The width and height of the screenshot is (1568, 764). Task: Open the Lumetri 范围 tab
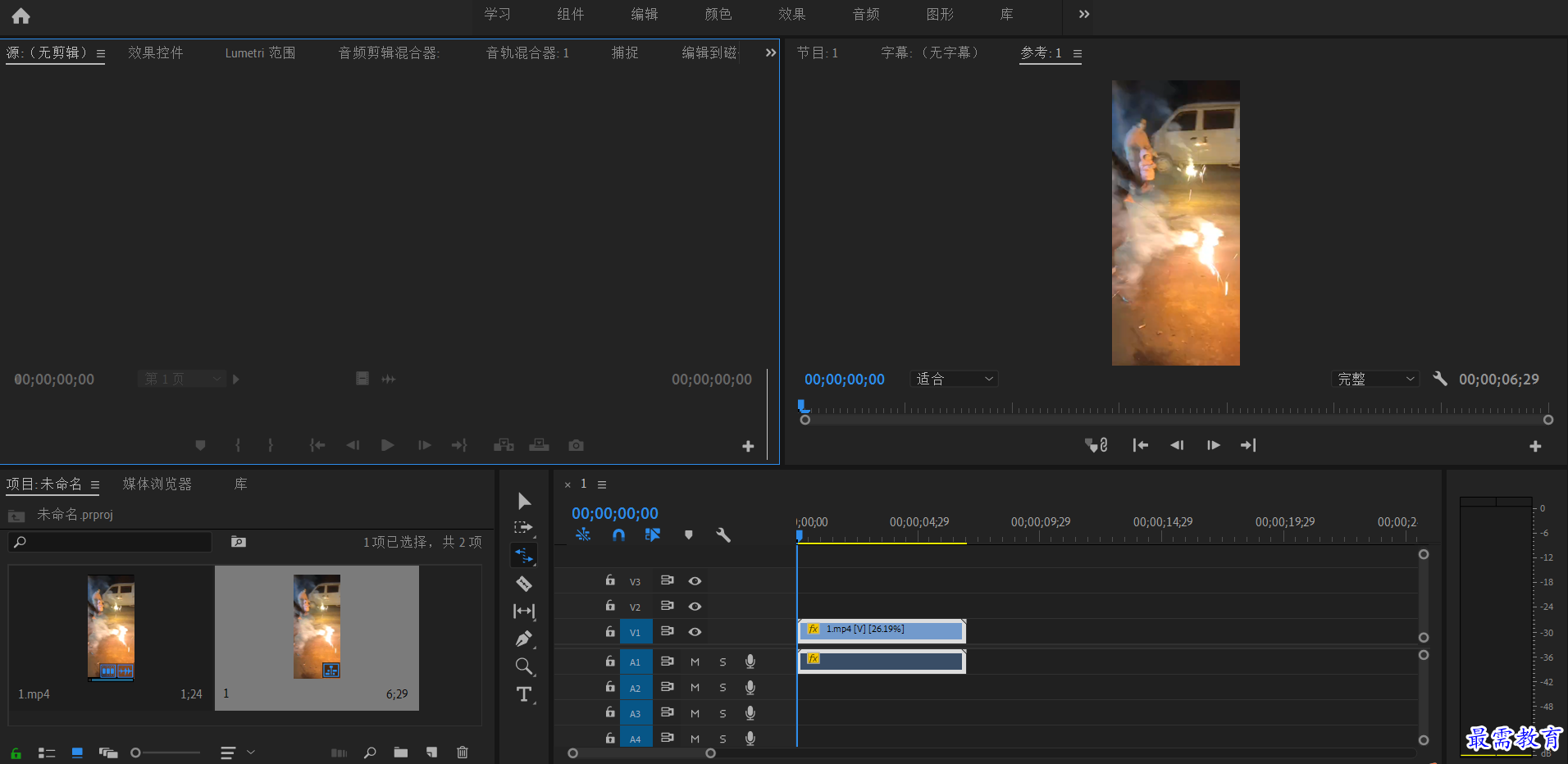pyautogui.click(x=260, y=52)
